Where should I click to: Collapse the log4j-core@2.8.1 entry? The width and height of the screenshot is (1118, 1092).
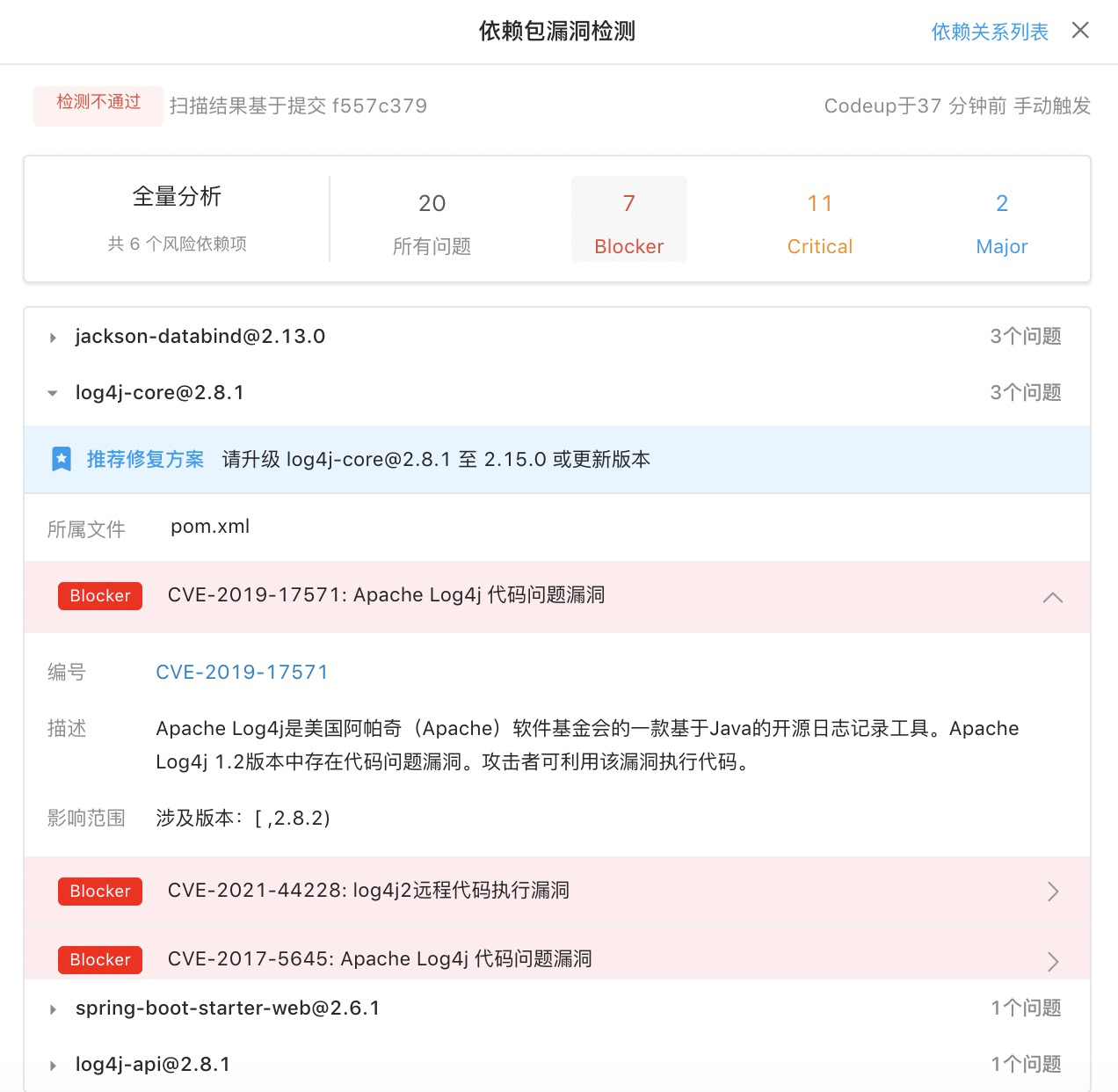click(x=53, y=393)
